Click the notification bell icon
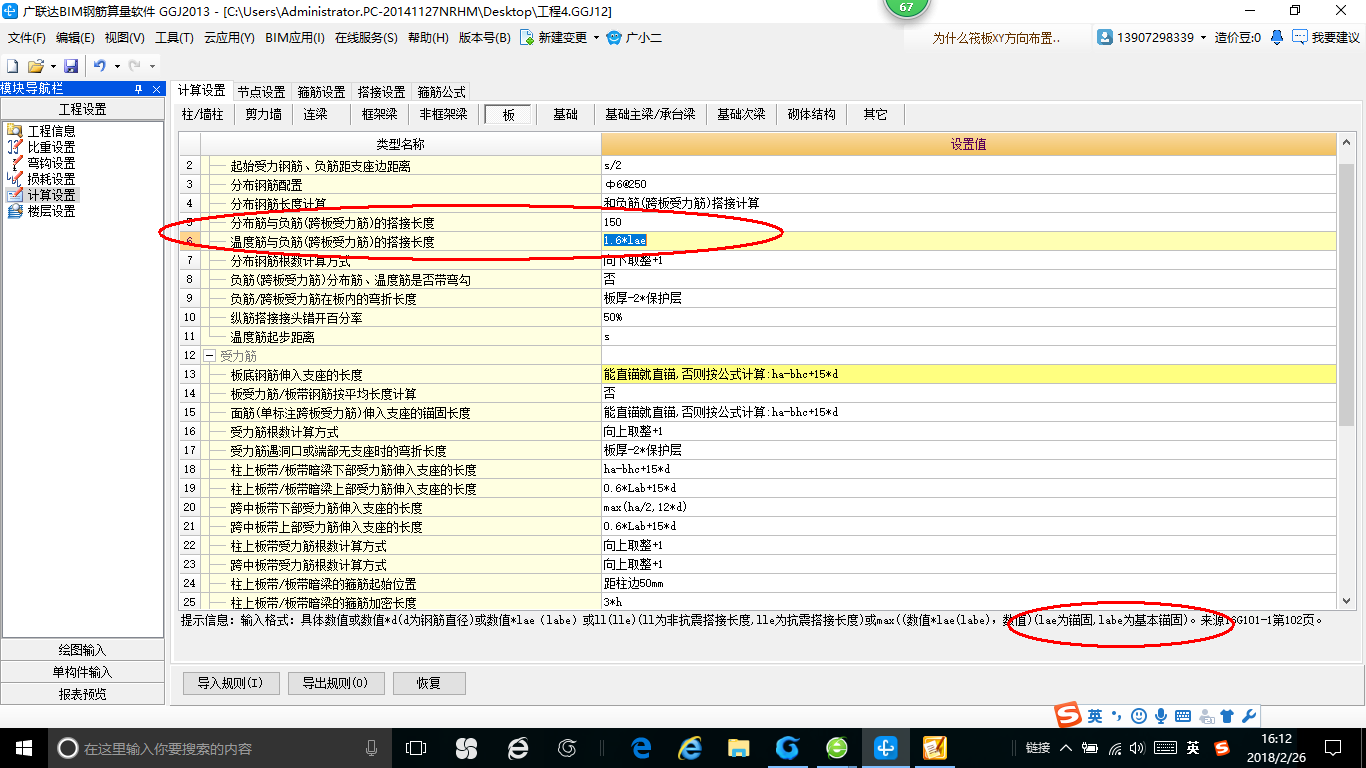 [x=1277, y=37]
